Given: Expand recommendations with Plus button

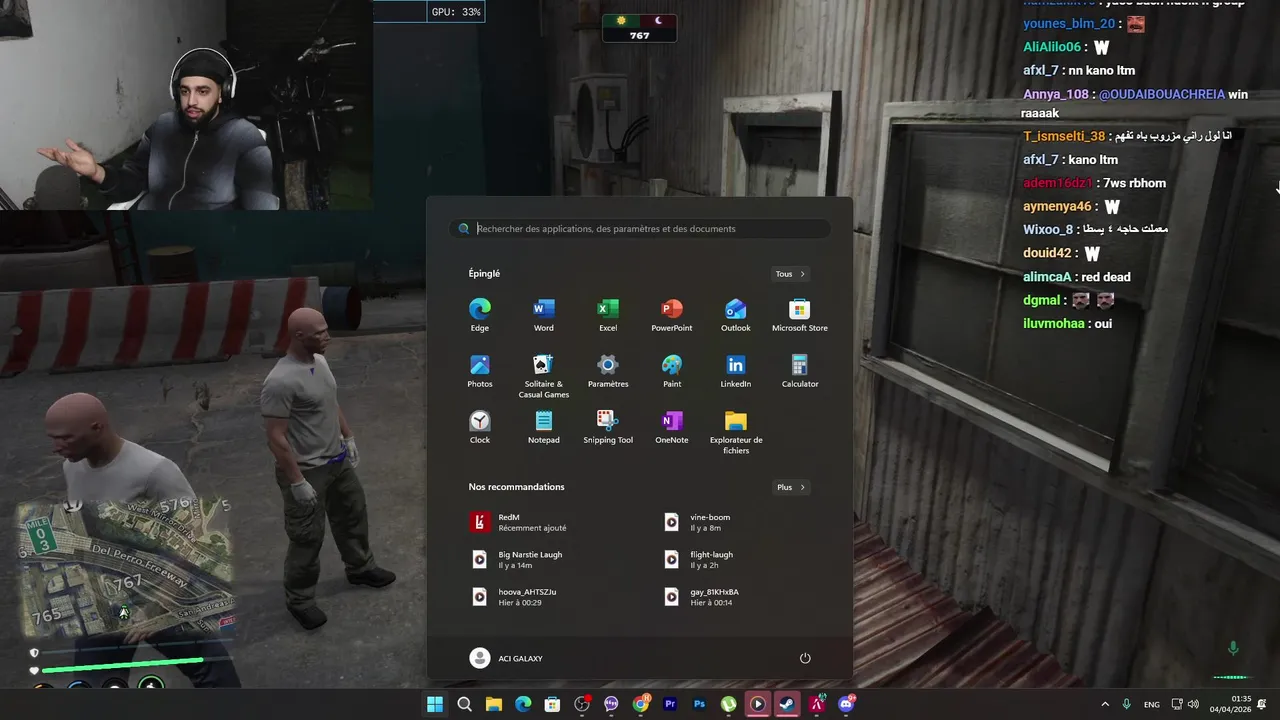Looking at the screenshot, I should pos(790,487).
